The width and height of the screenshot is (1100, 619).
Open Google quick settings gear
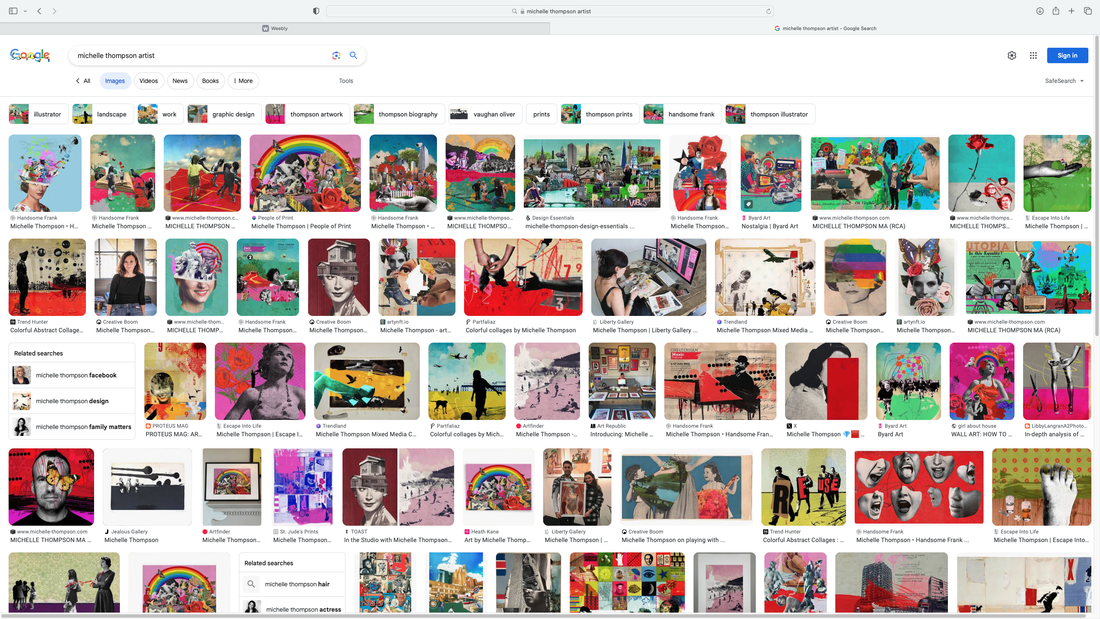click(x=1012, y=55)
